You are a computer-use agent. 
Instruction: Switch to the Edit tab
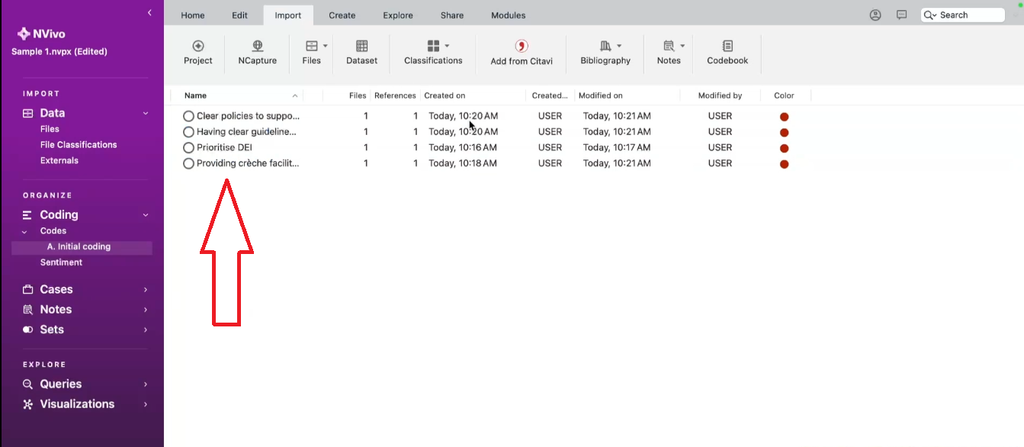[240, 15]
